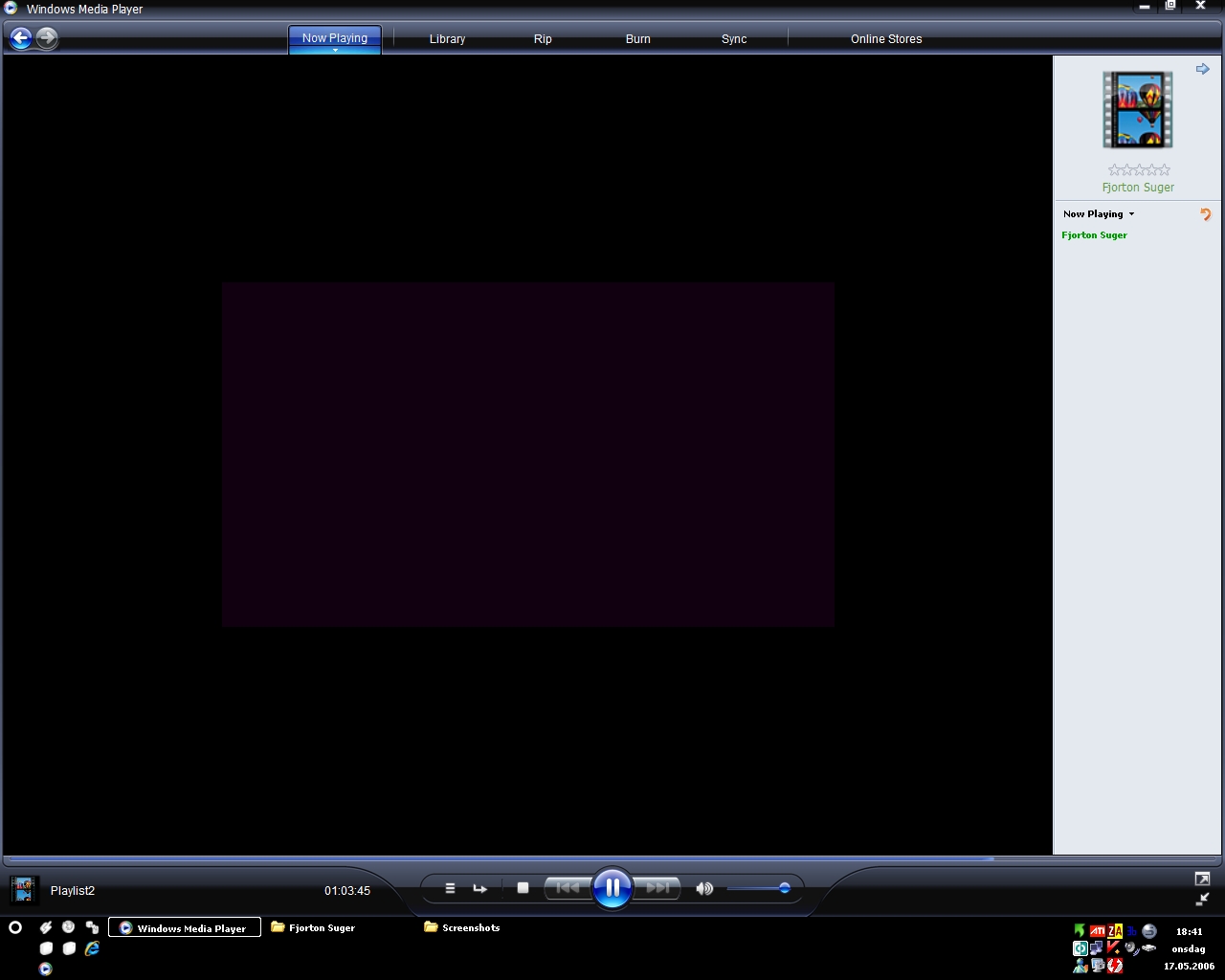Launch Internet Explorer from quick launch
The width and height of the screenshot is (1225, 980).
pos(92,948)
